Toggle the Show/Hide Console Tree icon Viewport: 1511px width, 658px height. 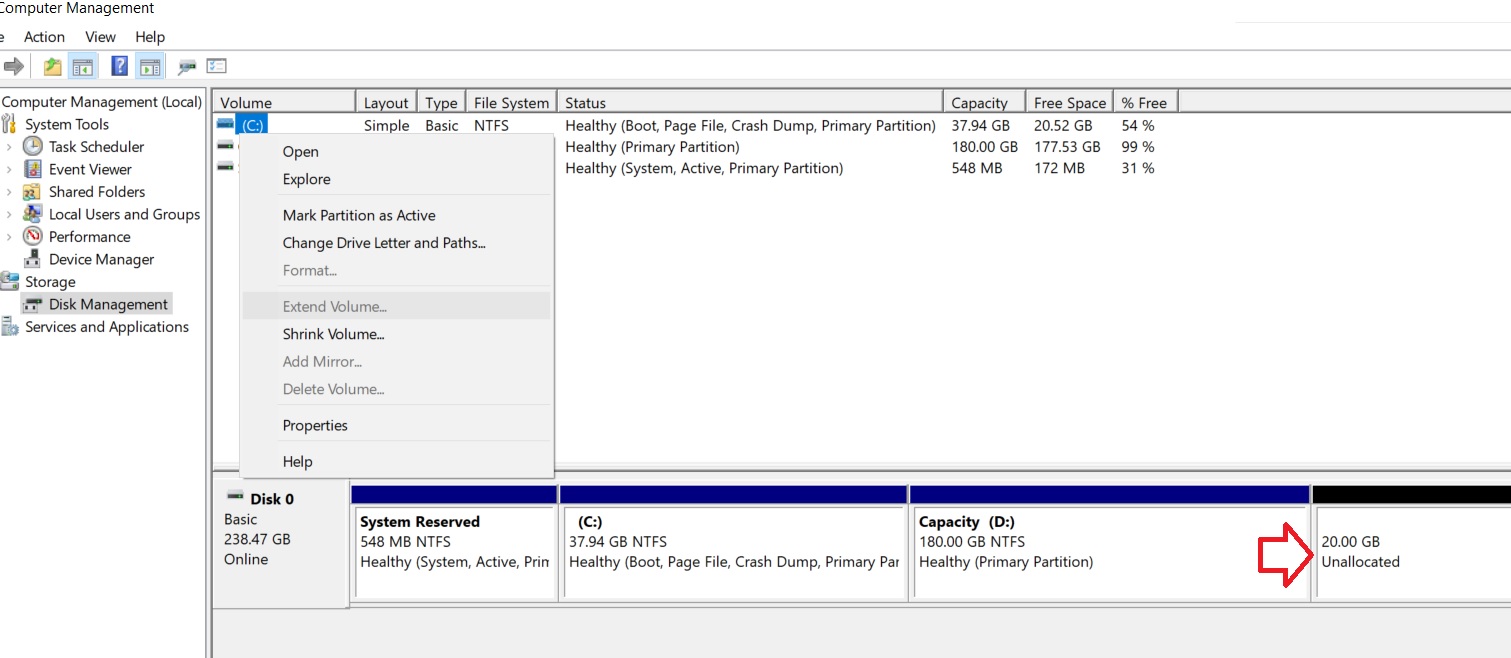83,67
